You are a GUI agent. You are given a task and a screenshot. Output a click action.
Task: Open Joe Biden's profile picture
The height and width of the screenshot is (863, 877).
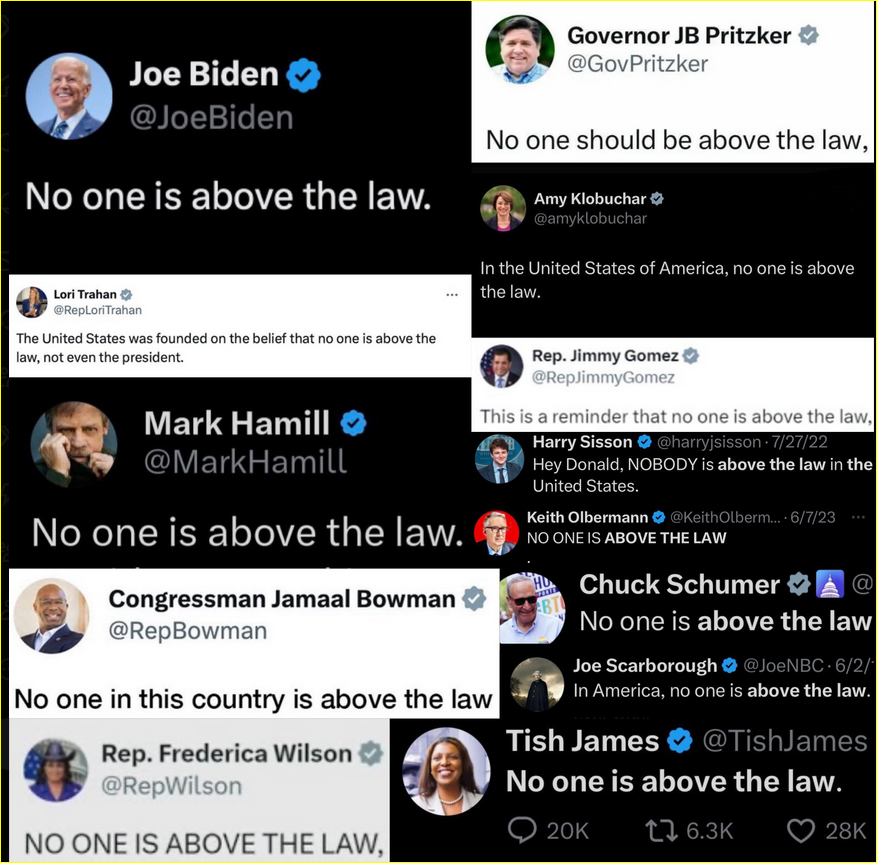(x=69, y=96)
